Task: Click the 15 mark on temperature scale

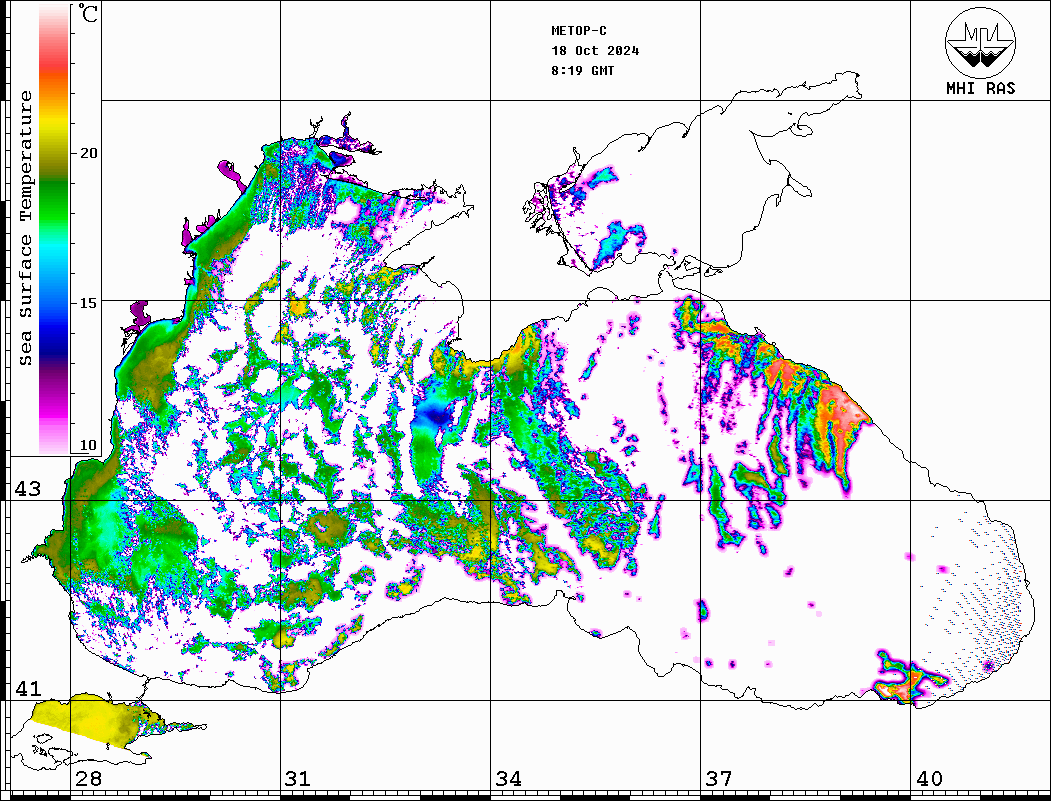Action: coord(88,303)
